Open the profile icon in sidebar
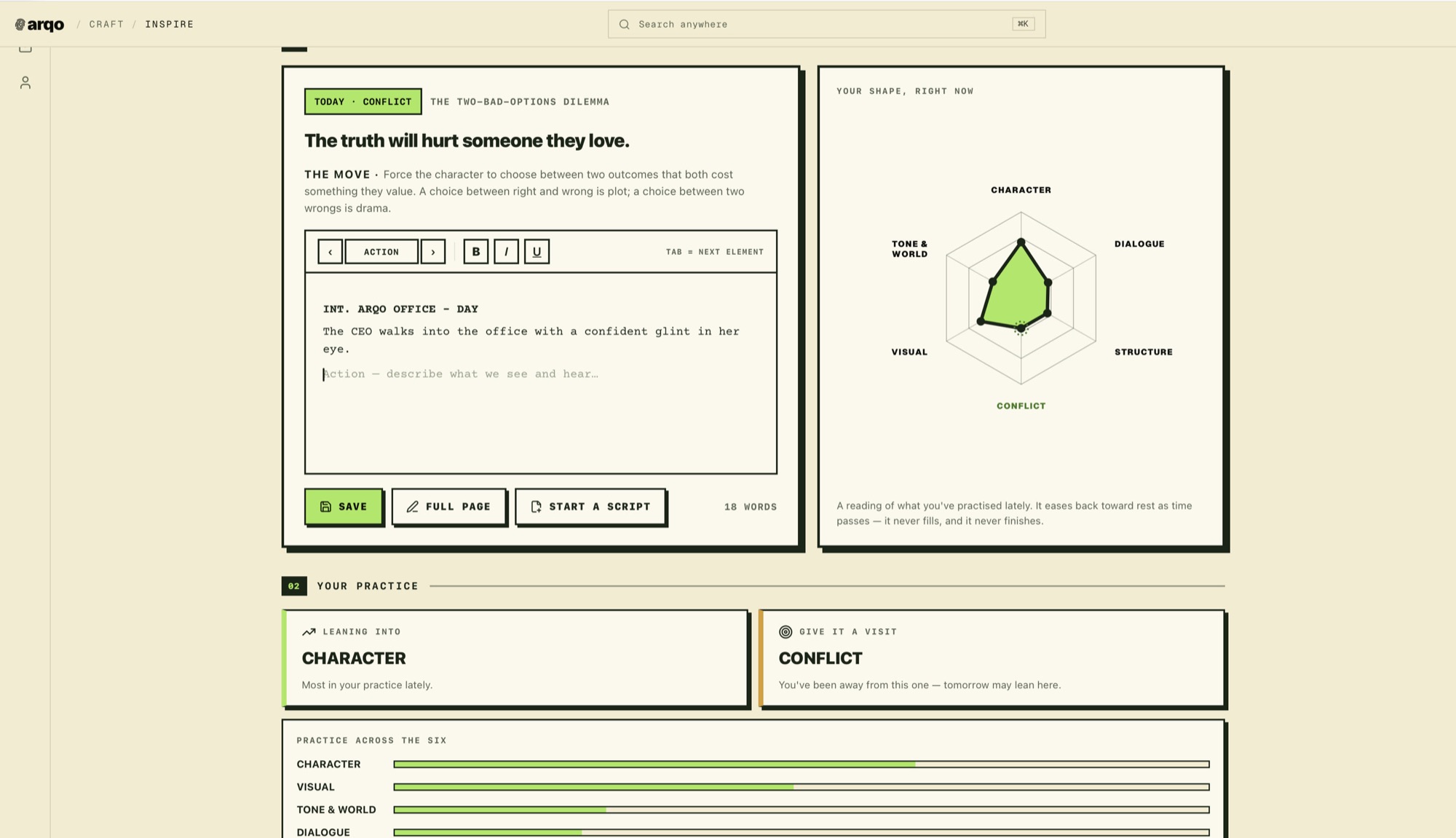The height and width of the screenshot is (838, 1456). tap(25, 83)
